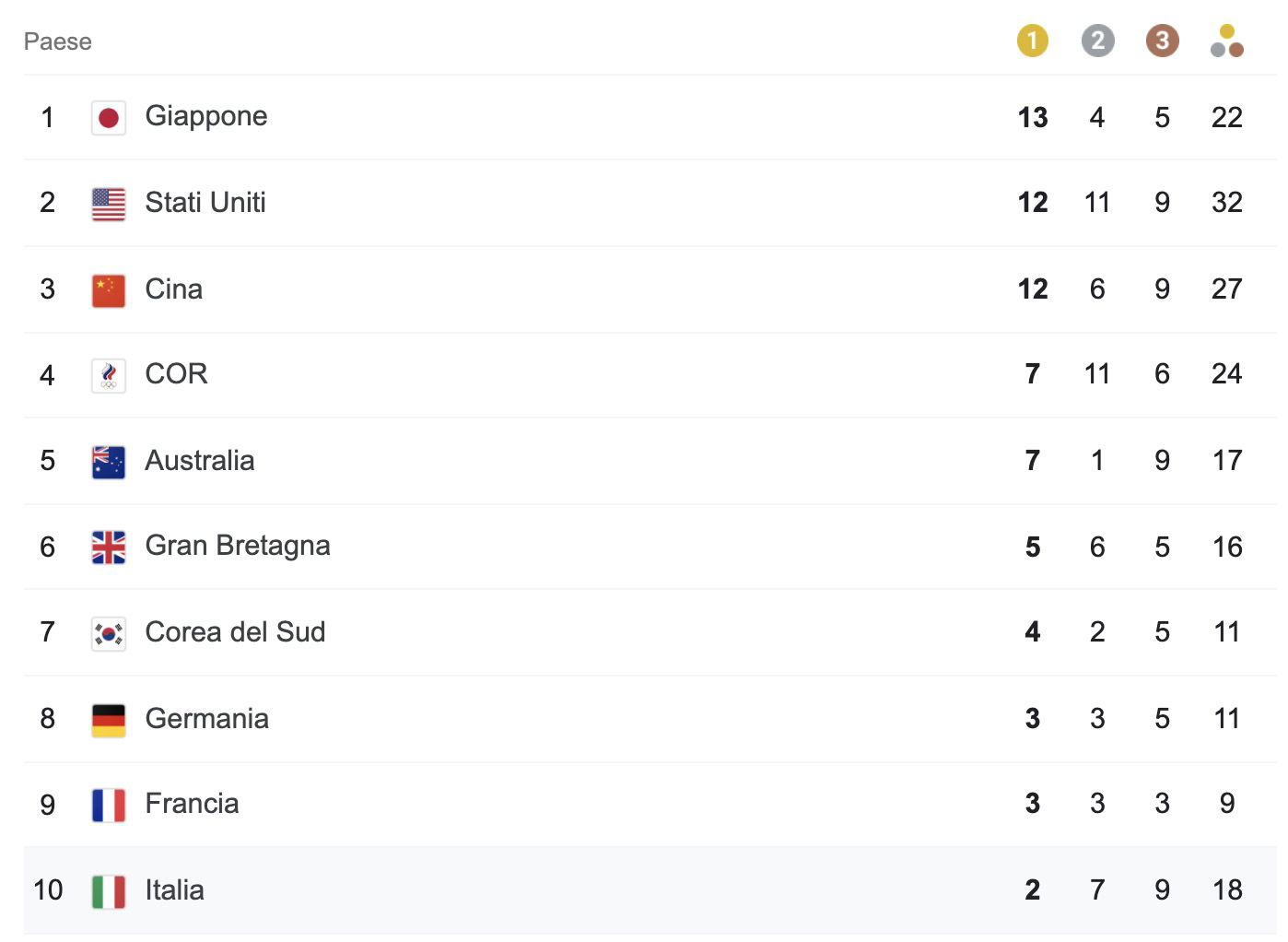Click the silver medal column icon
Image resolution: width=1288 pixels, height=942 pixels.
(x=1097, y=41)
